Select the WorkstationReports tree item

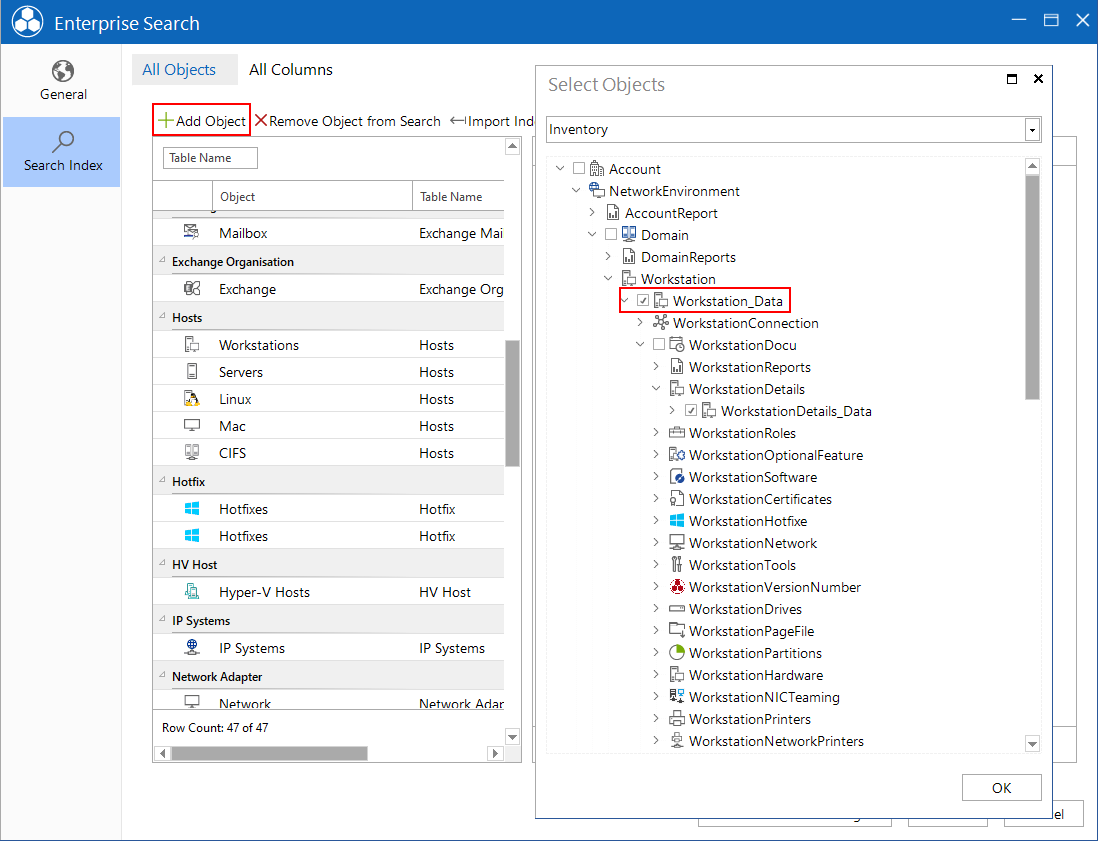click(750, 367)
